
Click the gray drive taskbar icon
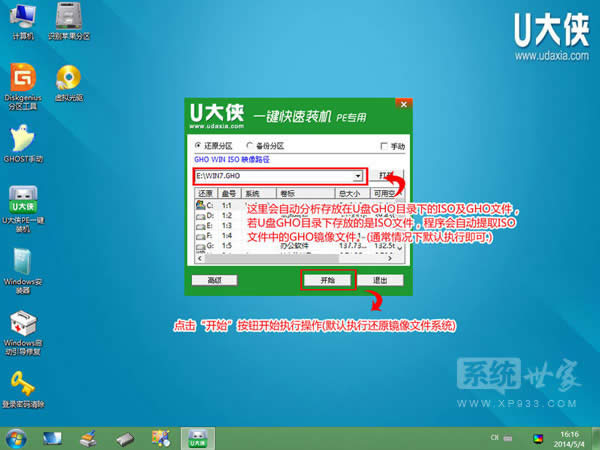[x=125, y=439]
